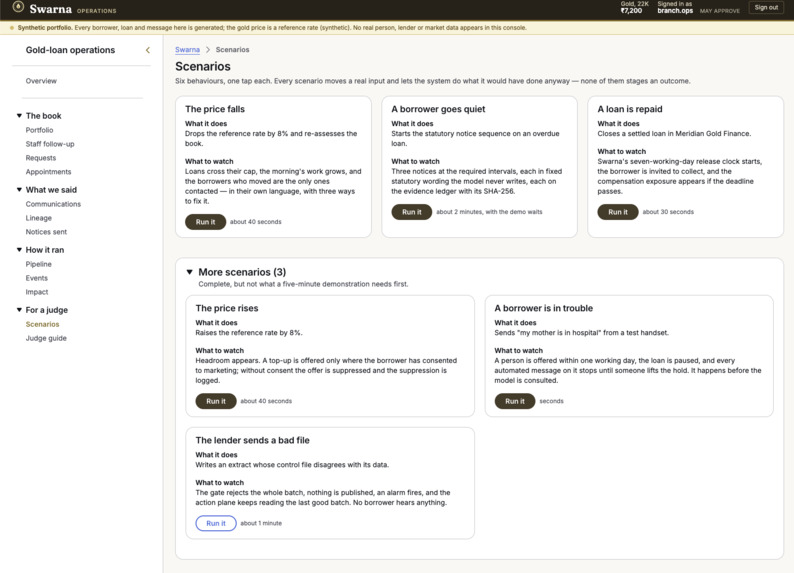Open Requests in the sidebar
Image resolution: width=794 pixels, height=573 pixels.
pyautogui.click(x=41, y=158)
